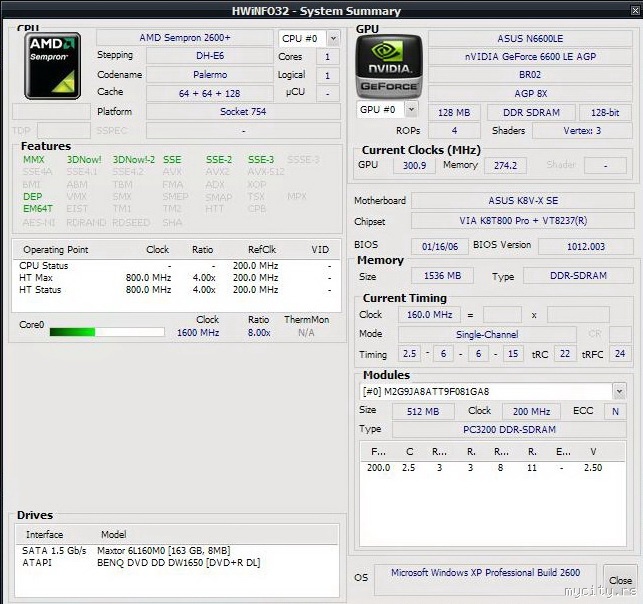Click the Socket 754 platform field
Image resolution: width=643 pixels, height=604 pixels.
tap(243, 112)
